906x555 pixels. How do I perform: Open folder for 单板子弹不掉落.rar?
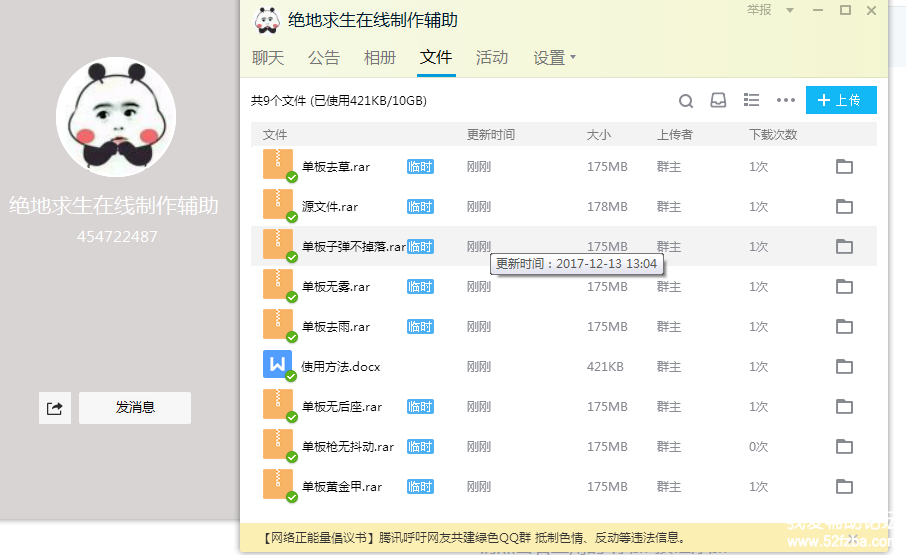tap(844, 247)
